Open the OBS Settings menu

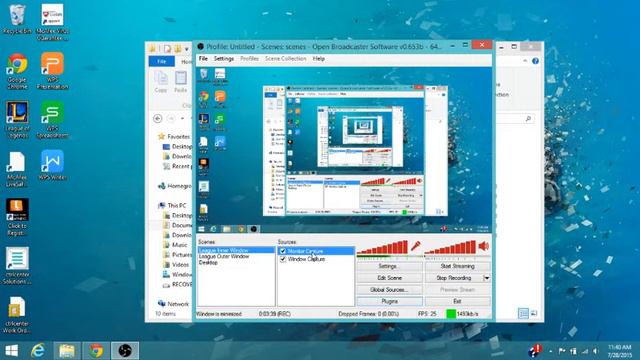click(x=224, y=59)
